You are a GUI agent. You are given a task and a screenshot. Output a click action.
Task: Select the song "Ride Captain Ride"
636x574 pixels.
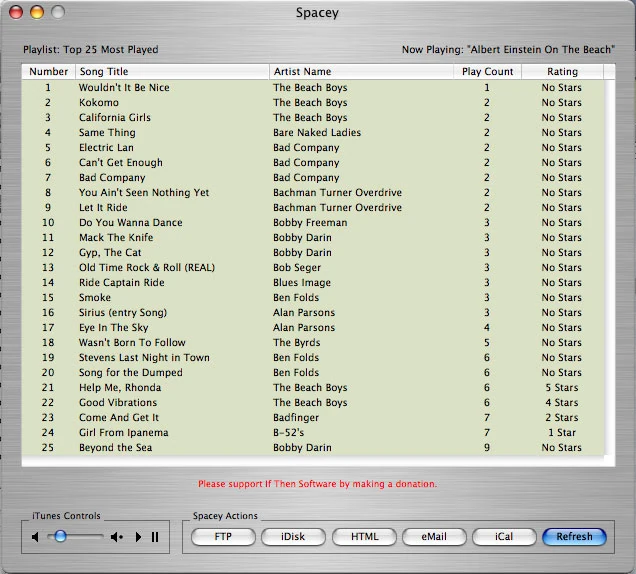(122, 283)
